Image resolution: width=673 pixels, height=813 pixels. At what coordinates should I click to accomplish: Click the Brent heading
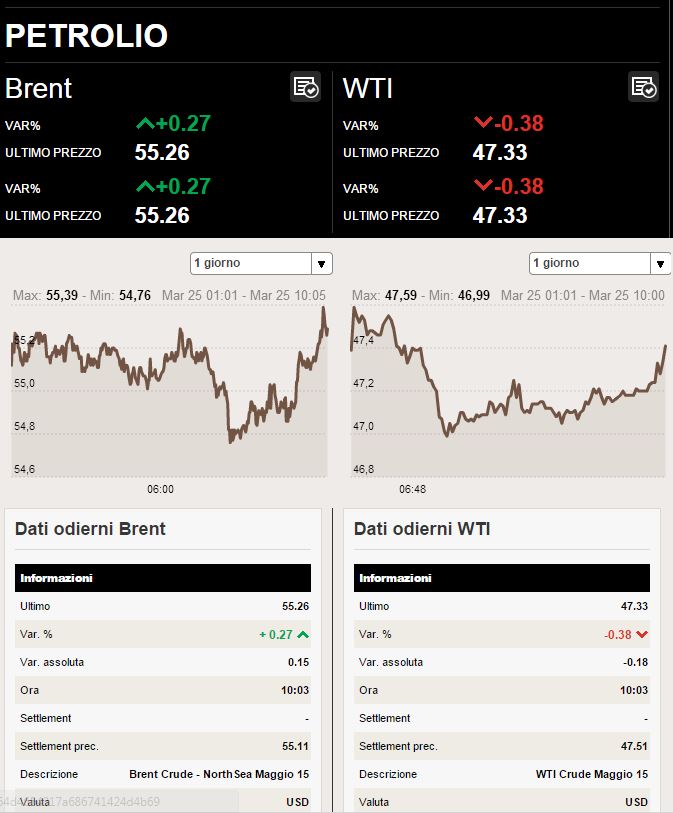(38, 88)
